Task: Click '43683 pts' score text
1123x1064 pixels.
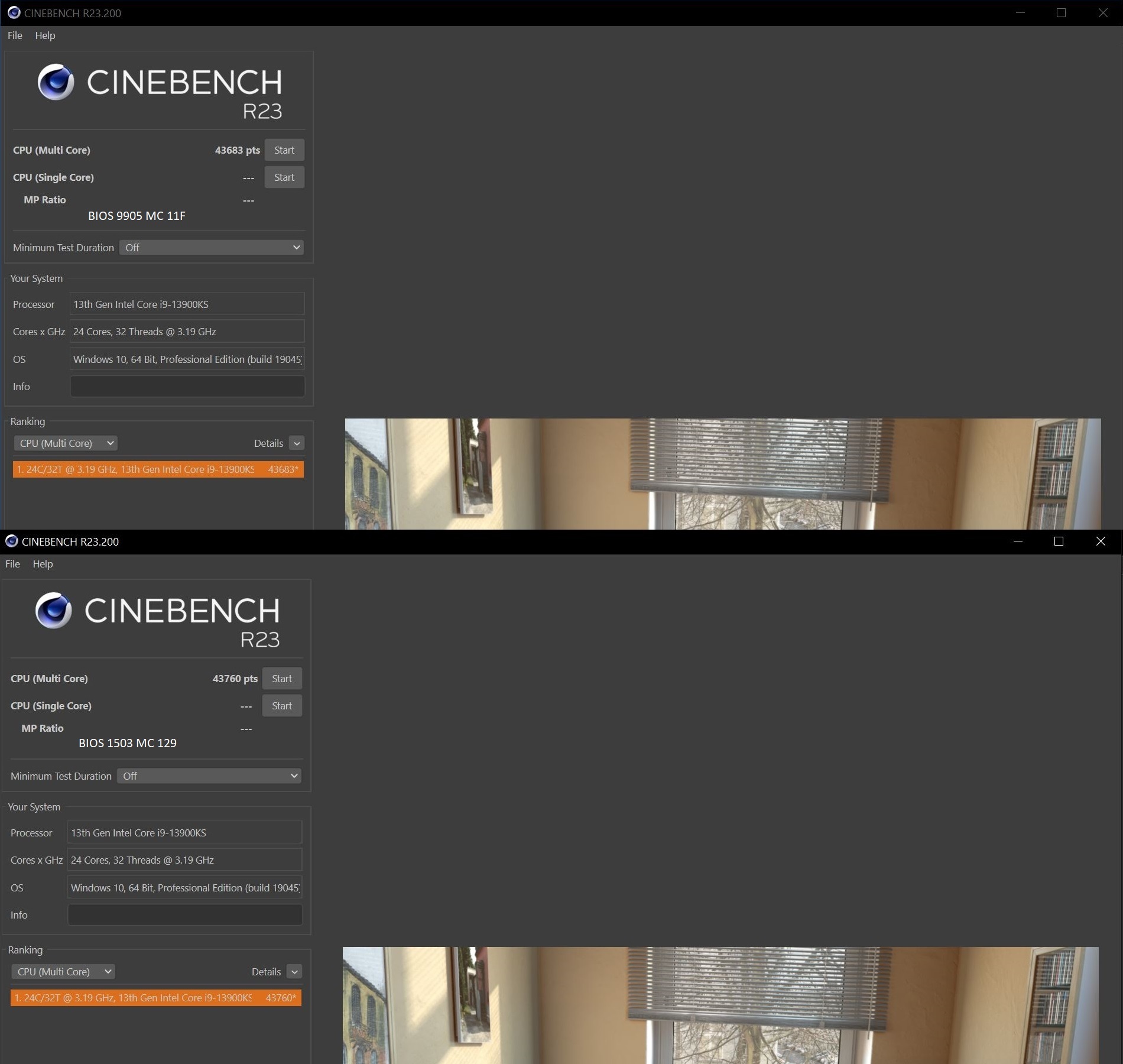Action: pos(238,150)
